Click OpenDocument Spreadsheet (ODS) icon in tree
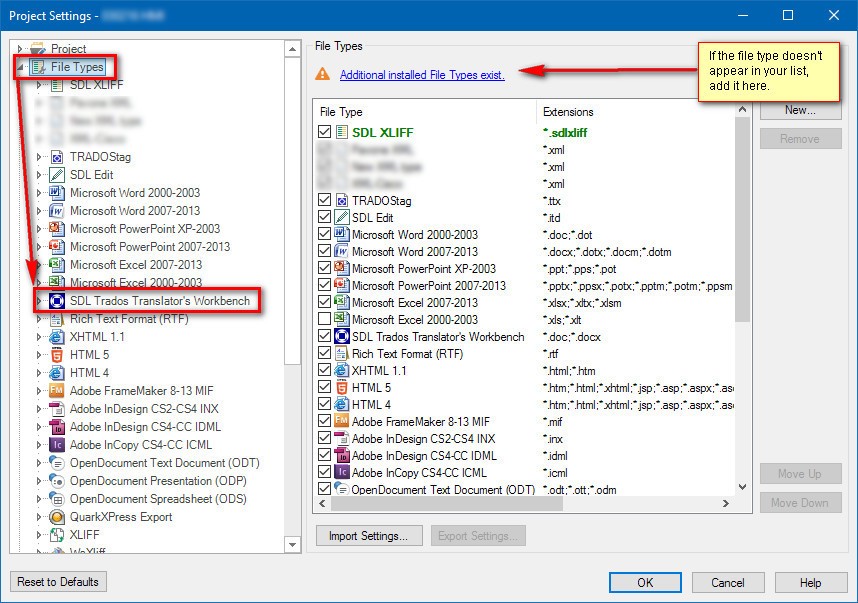Viewport: 858px width, 603px height. (56, 499)
